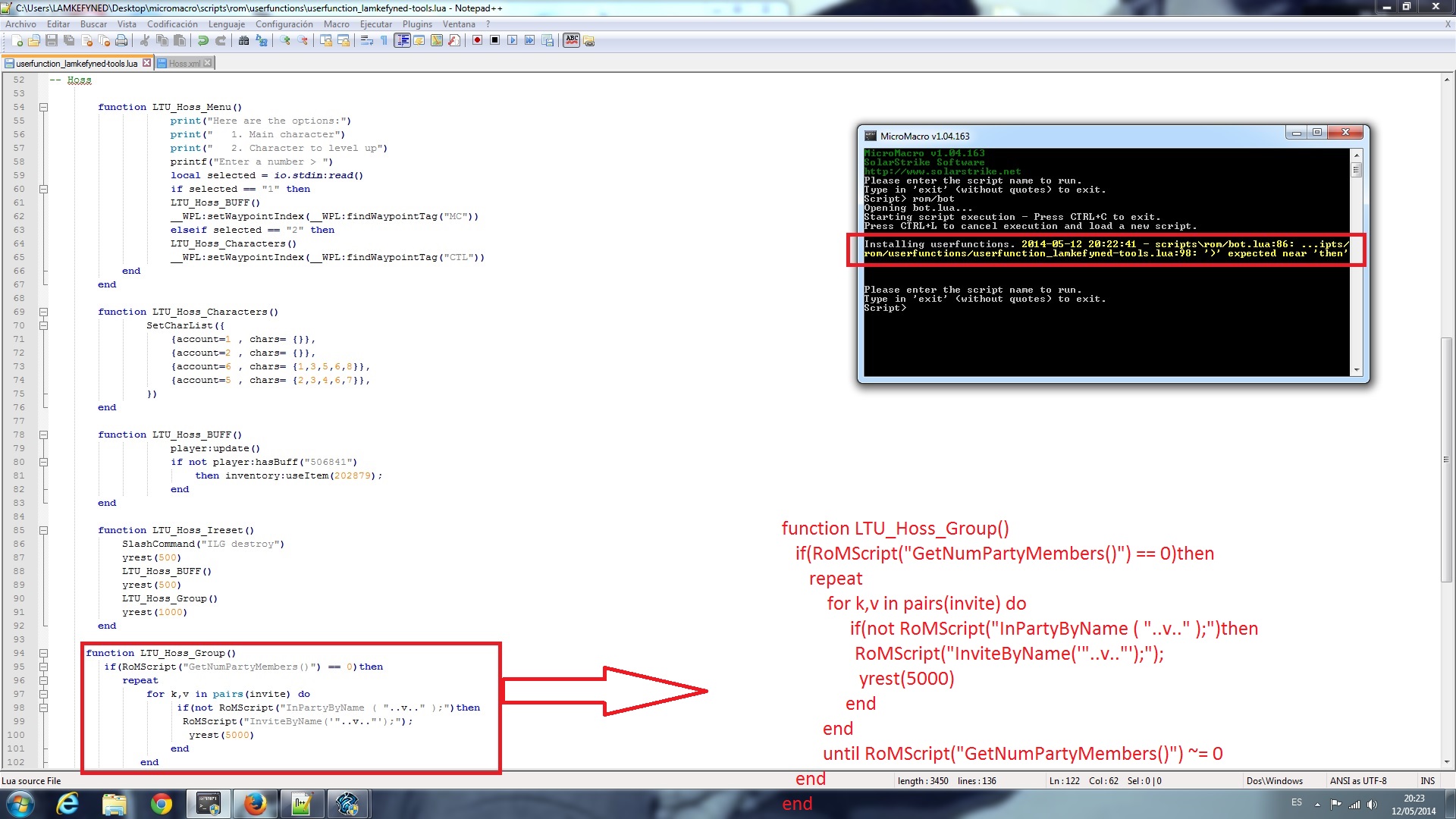Start macro recording red dot
This screenshot has height=819, width=1456.
point(477,41)
